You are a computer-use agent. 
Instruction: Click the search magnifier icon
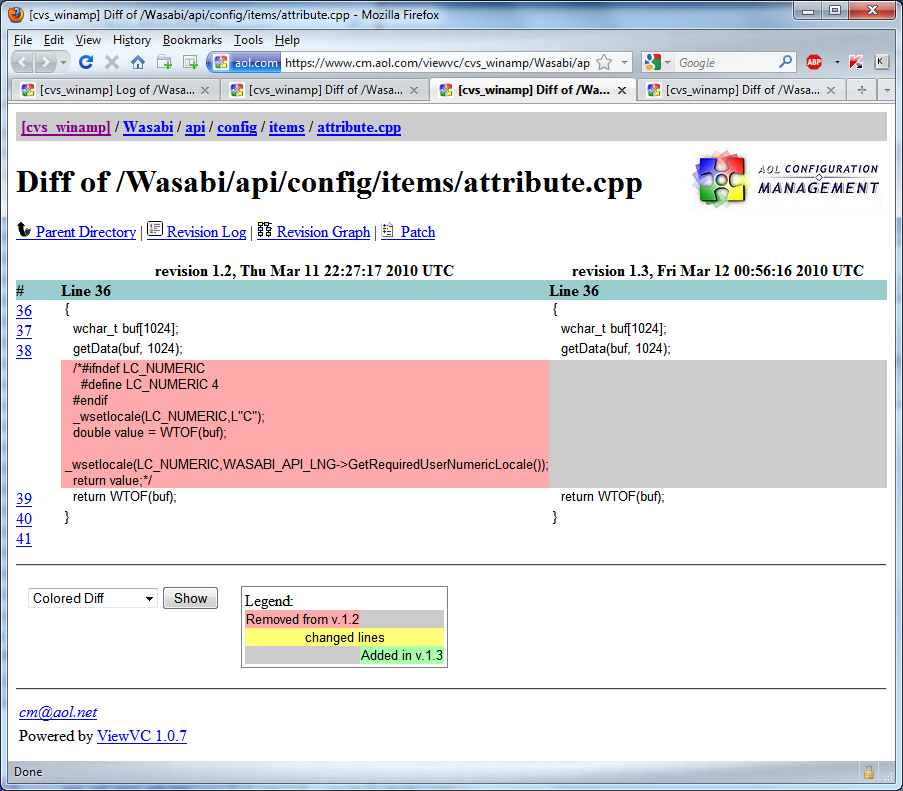pos(785,62)
